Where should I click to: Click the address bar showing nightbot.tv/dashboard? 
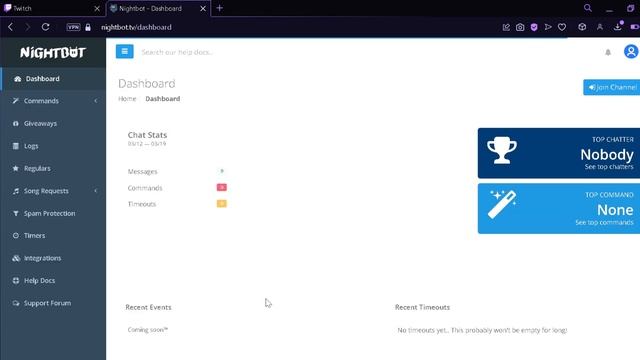coord(136,27)
